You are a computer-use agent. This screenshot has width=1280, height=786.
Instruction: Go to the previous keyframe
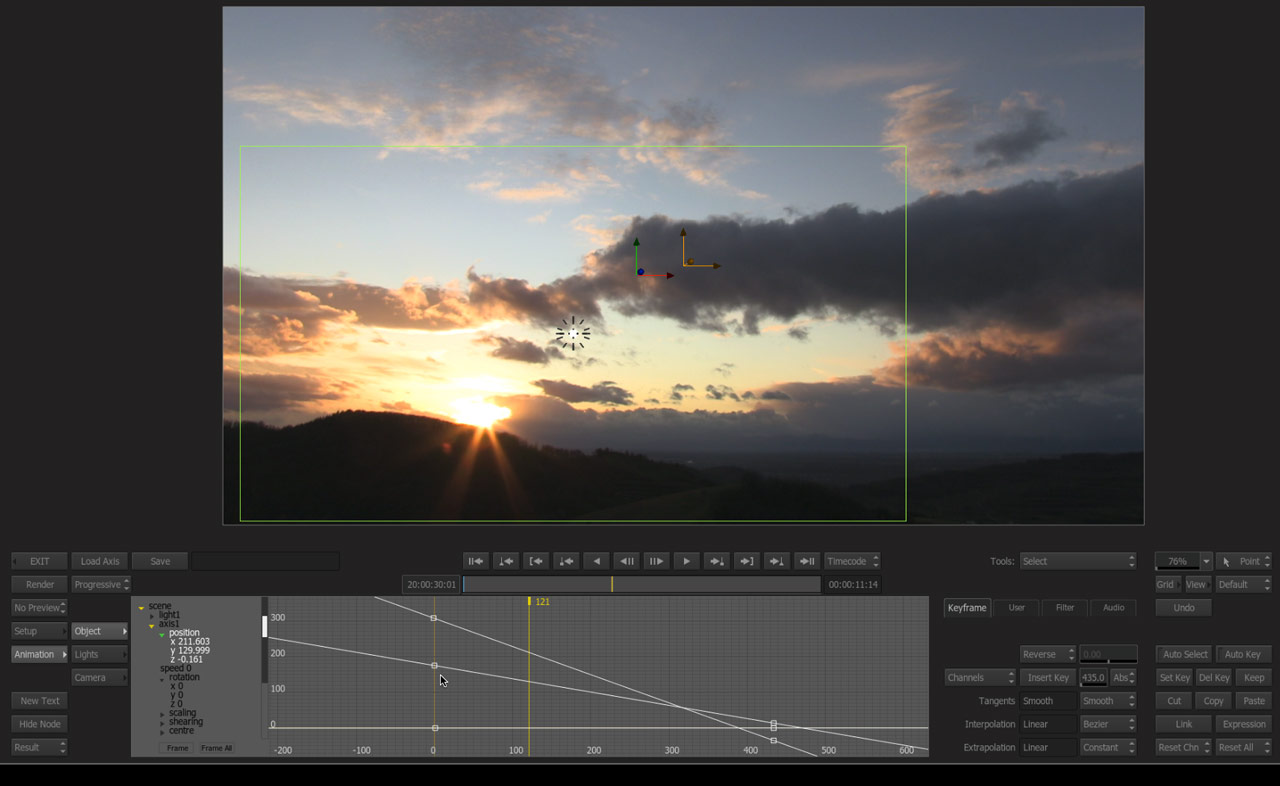click(566, 561)
